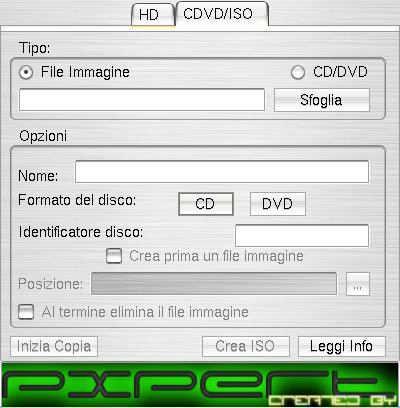Start the copy with Inizia Copia
400x408 pixels.
pos(54,346)
